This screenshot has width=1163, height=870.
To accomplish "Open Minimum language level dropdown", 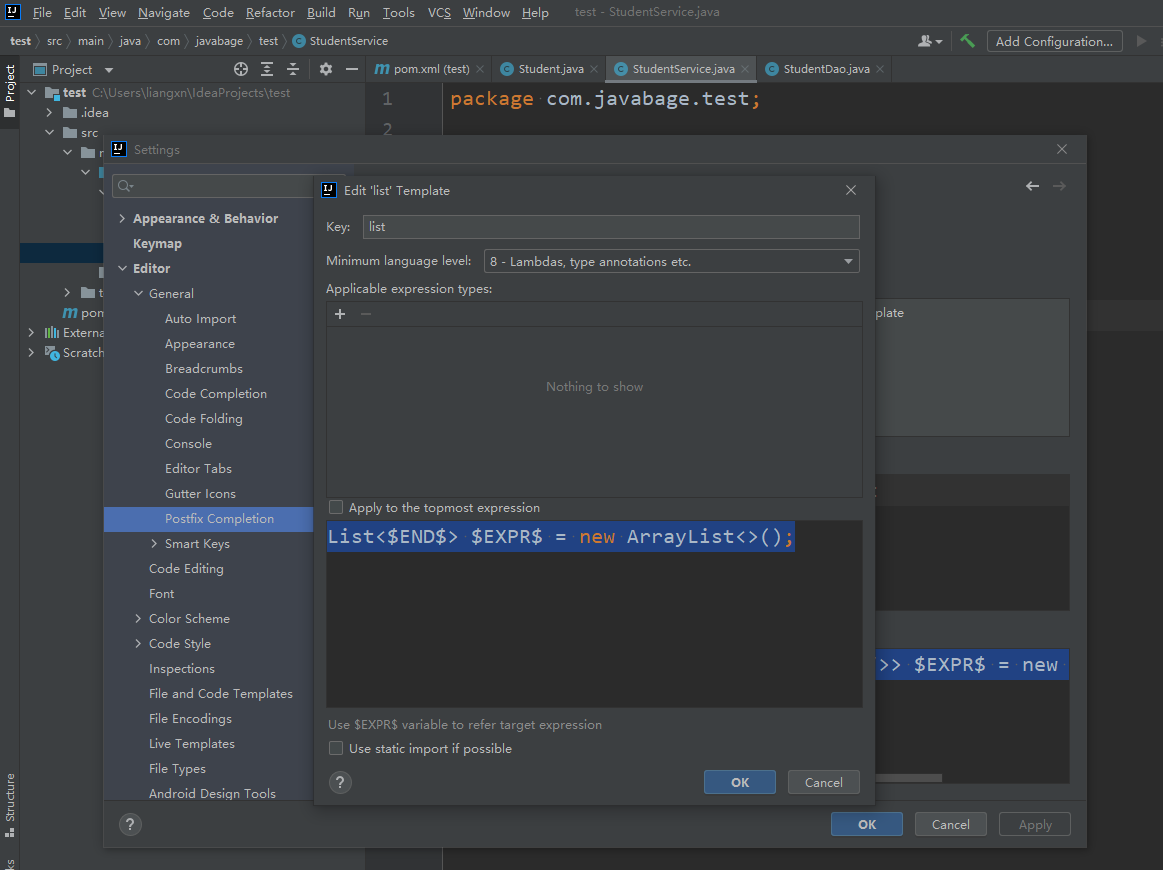I will 671,261.
